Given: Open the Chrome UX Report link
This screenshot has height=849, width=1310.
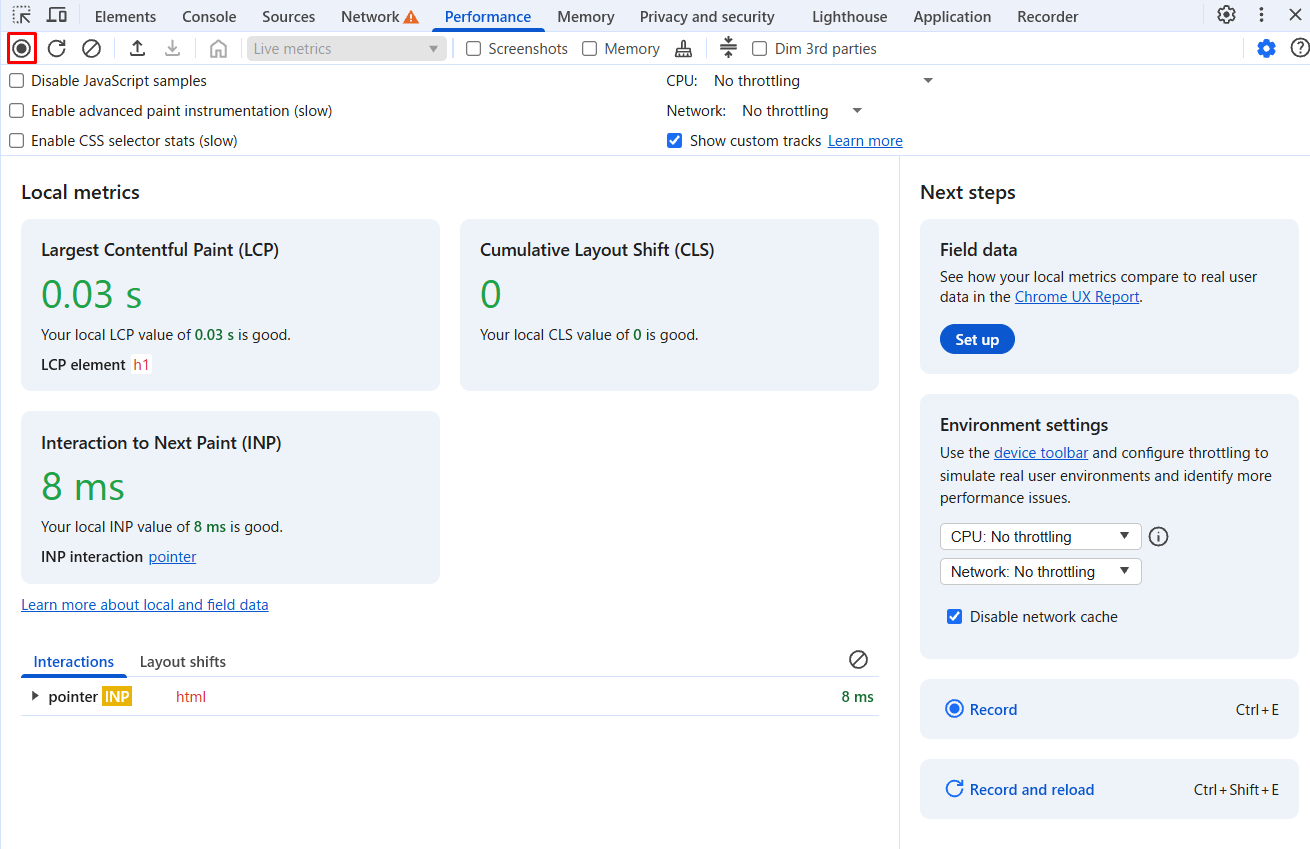Looking at the screenshot, I should [1077, 297].
